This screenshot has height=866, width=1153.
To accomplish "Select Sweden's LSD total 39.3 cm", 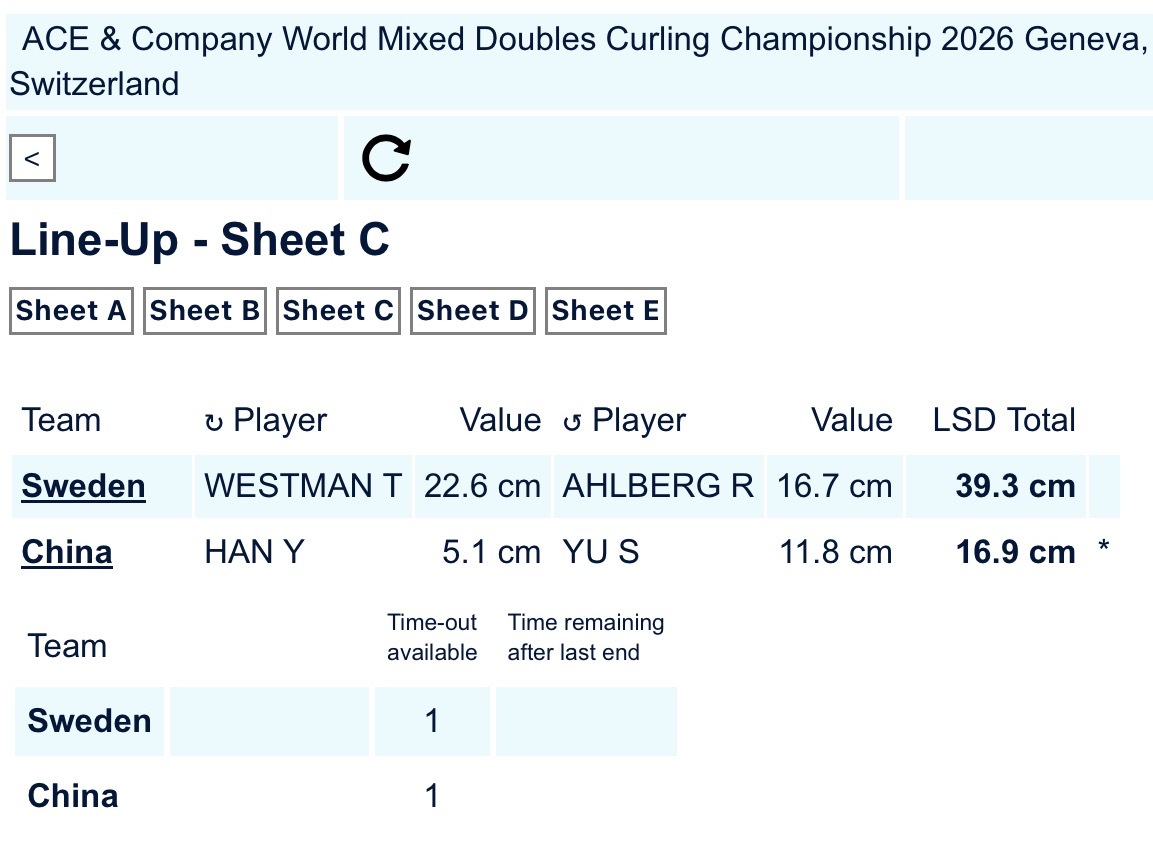I will pos(1015,487).
